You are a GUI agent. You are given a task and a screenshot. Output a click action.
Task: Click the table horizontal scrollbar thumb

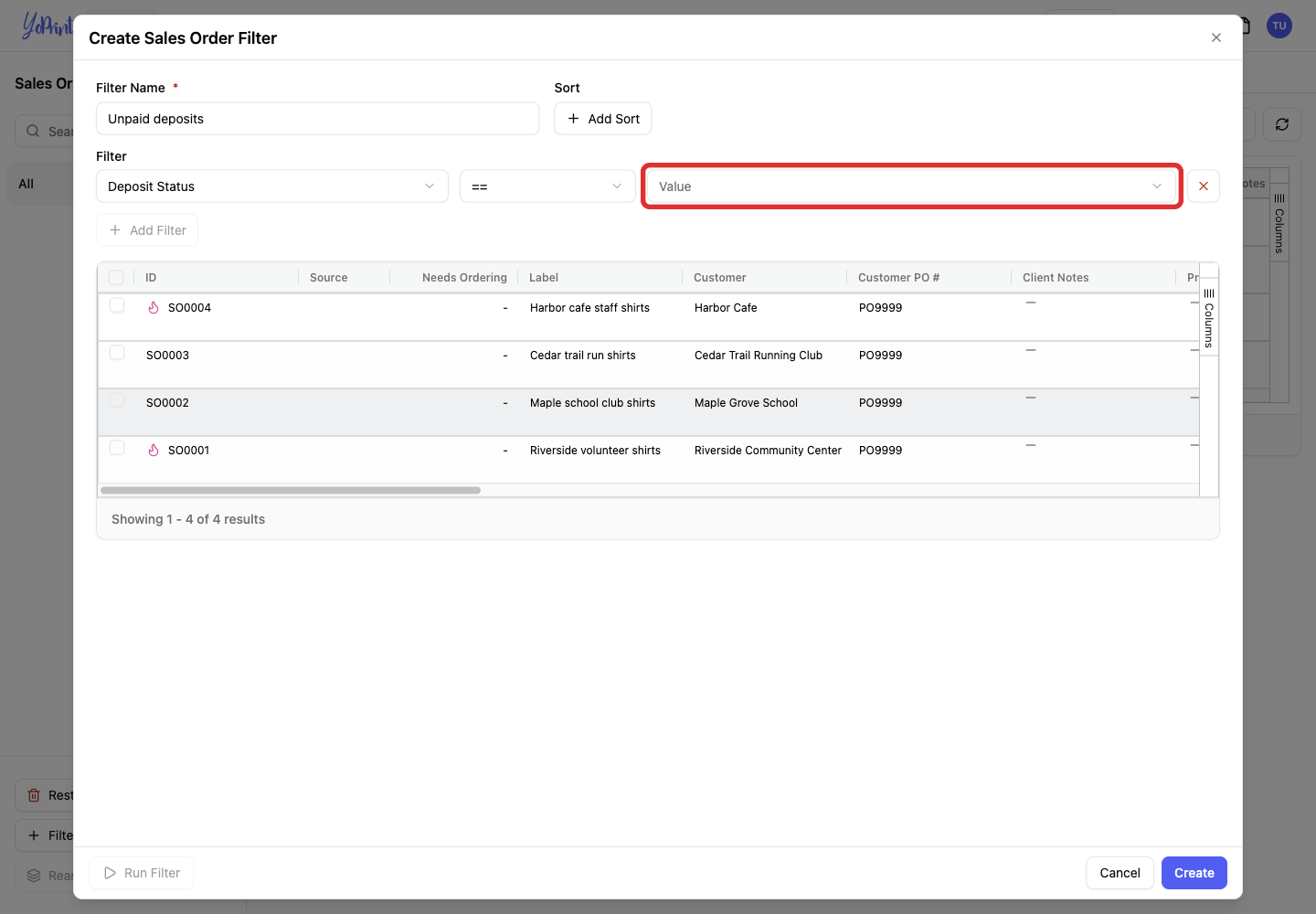click(x=291, y=491)
